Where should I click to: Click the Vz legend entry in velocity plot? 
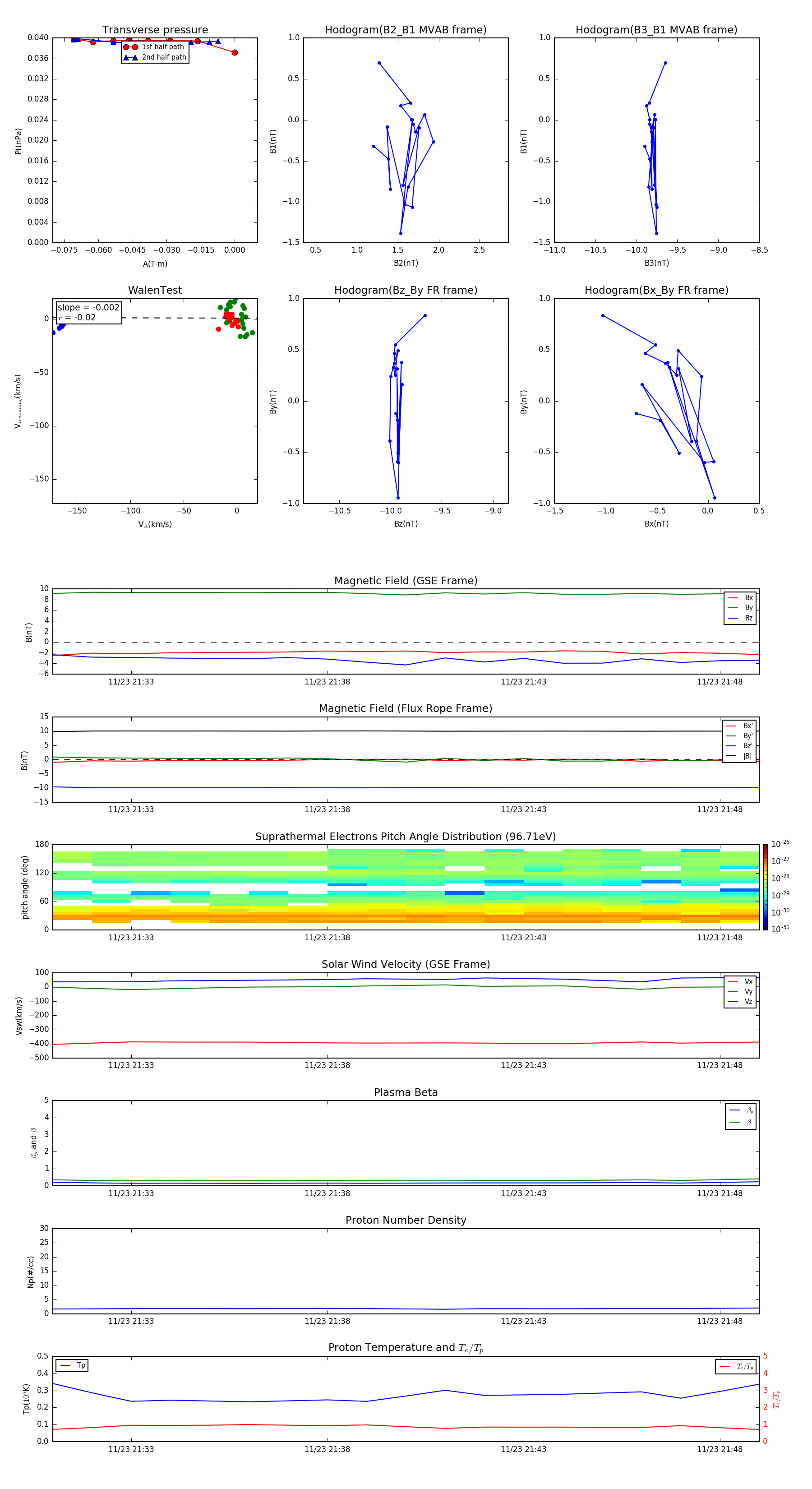[x=740, y=1002]
